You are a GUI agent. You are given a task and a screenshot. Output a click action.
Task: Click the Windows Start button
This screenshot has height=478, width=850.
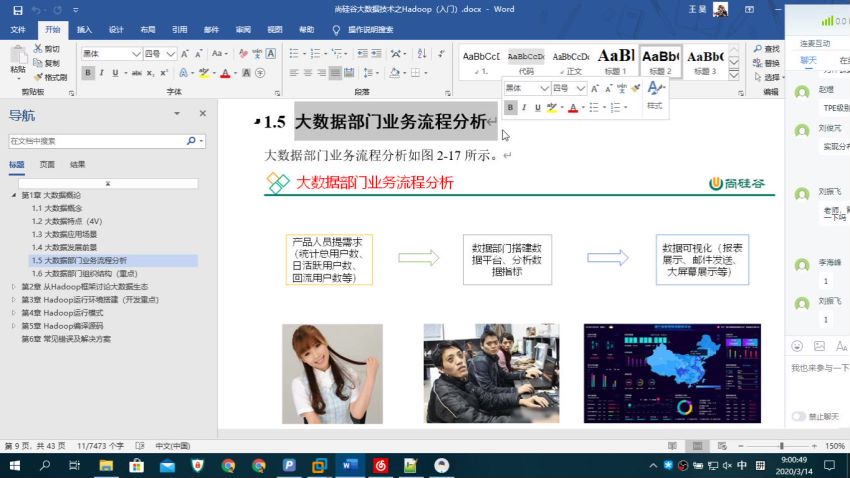15,466
